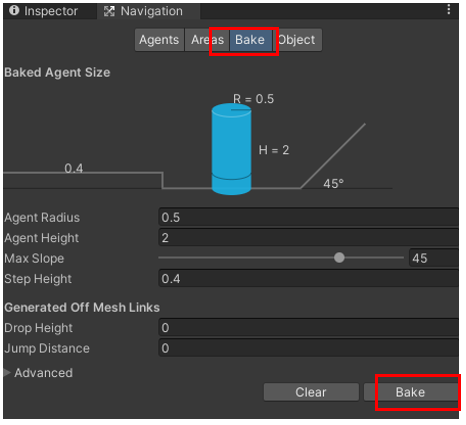The height and width of the screenshot is (425, 466).
Task: Click the Navigation tab mesh icon
Action: (x=109, y=11)
